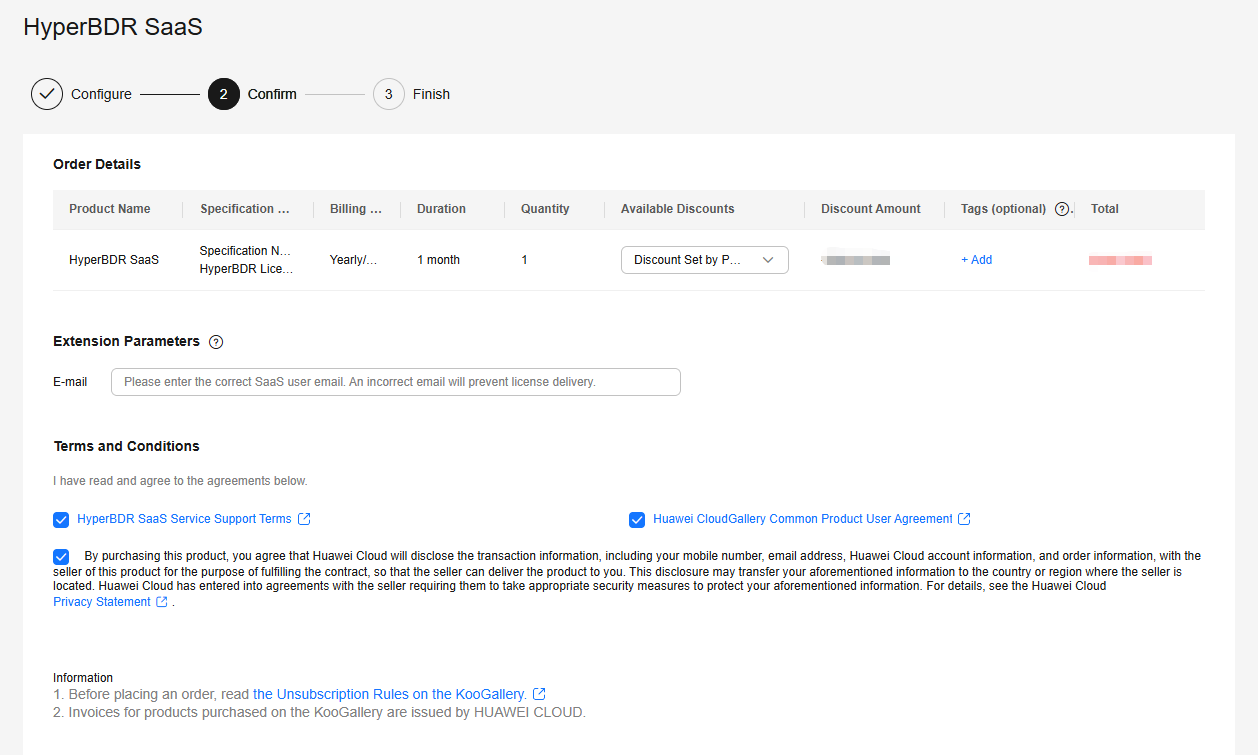Screen dimensions: 1258x755
Task: Uncheck HyperBDR SaaS Service Support Terms checkbox
Action: point(62,520)
